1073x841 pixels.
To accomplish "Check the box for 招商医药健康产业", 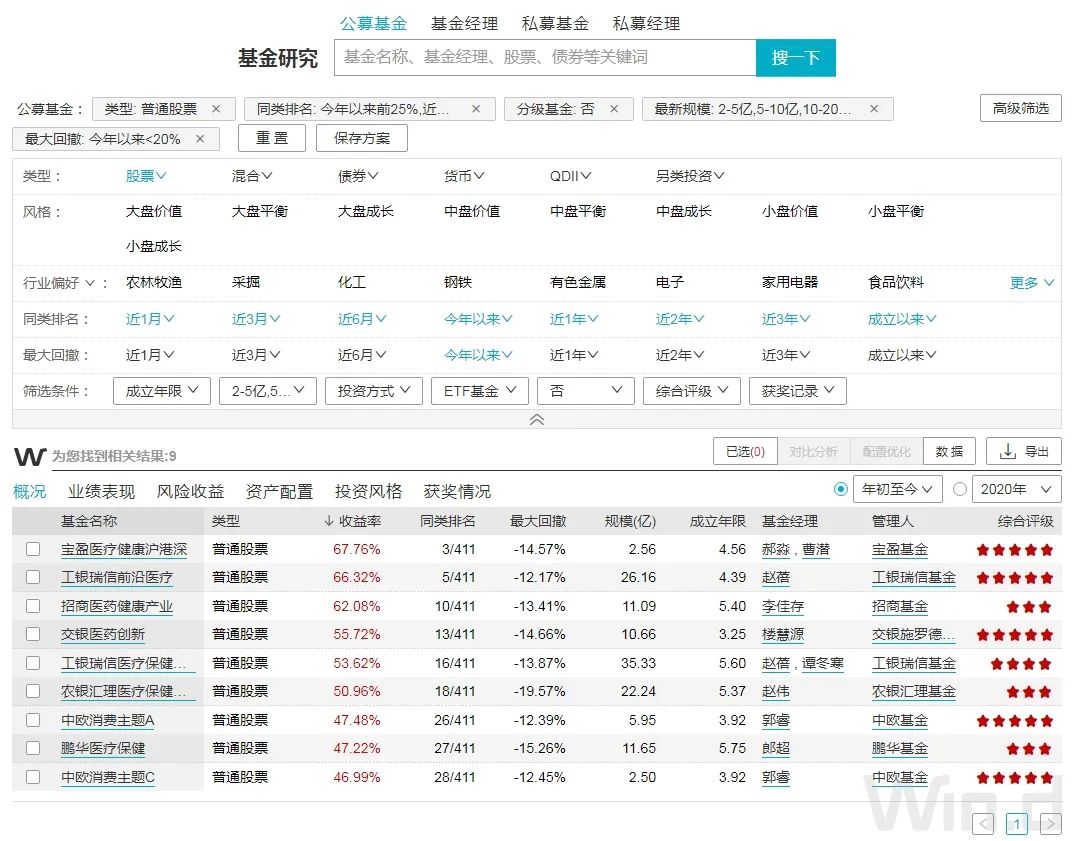I will (33, 606).
